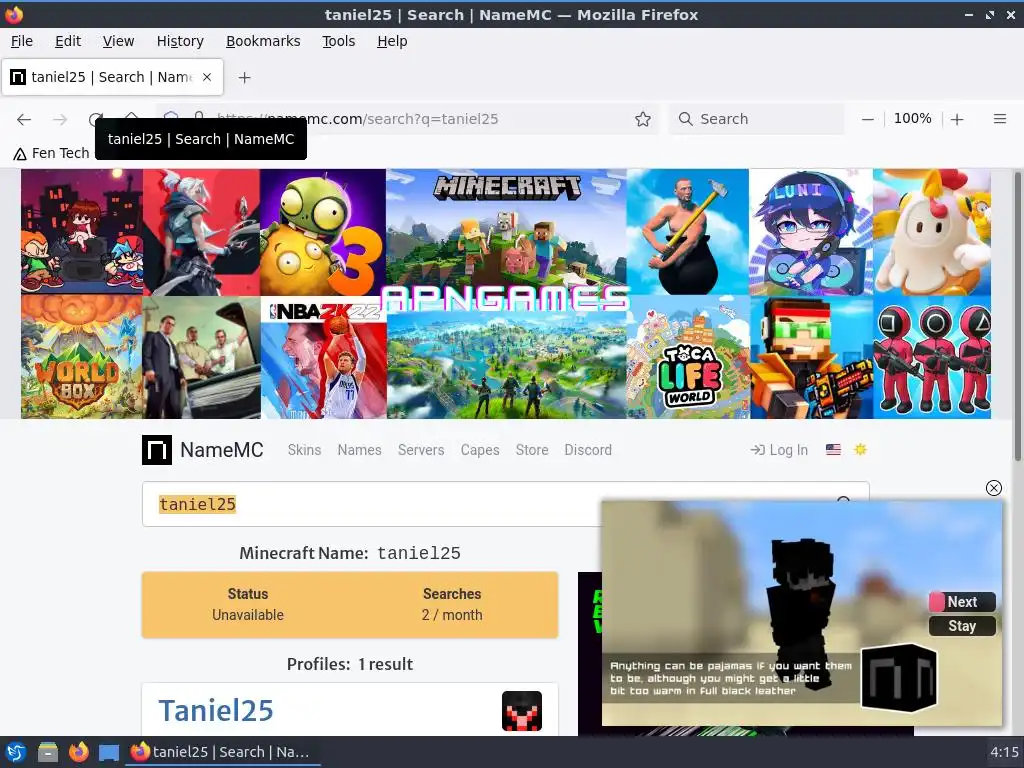The width and height of the screenshot is (1024, 768).
Task: Bookmark page with the star icon
Action: [643, 119]
